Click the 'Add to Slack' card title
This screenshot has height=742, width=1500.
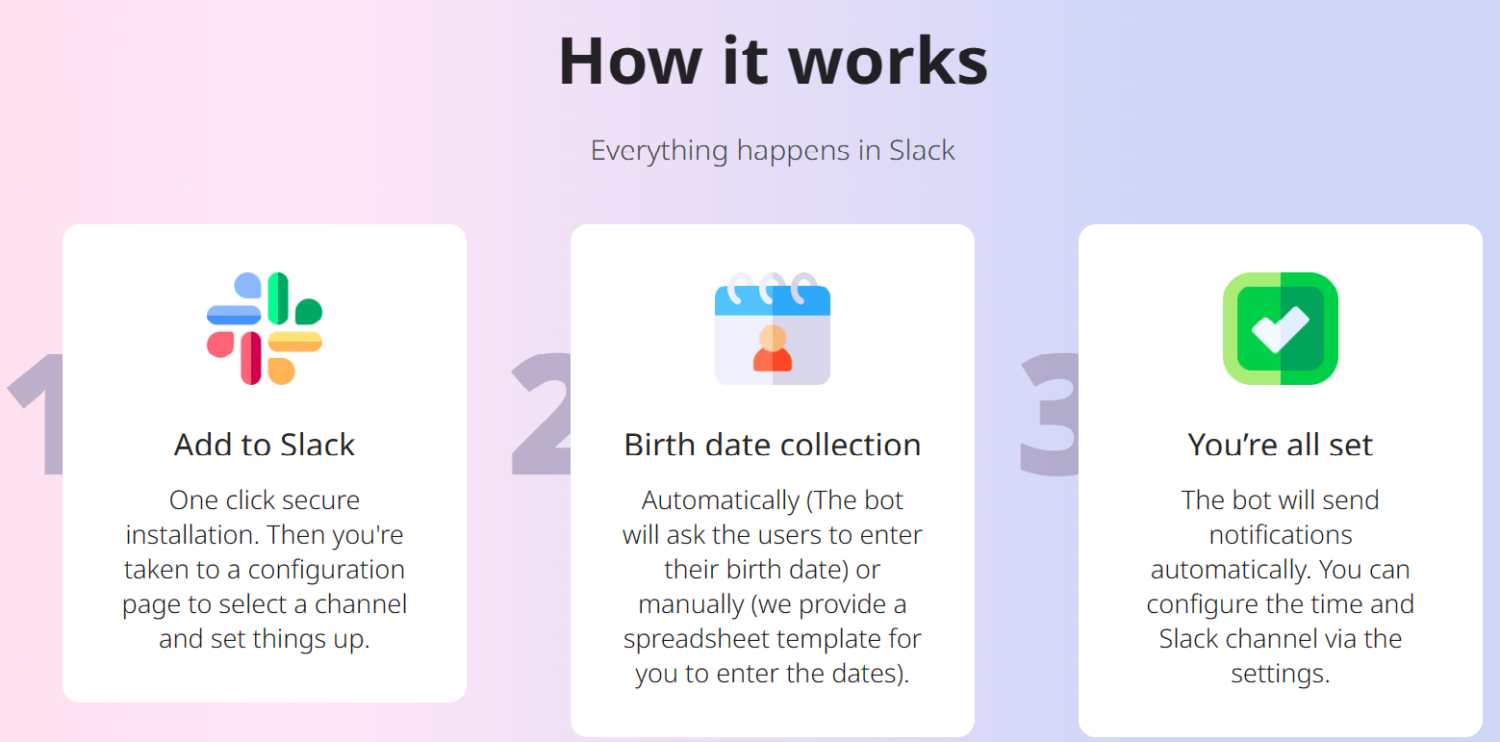pyautogui.click(x=265, y=444)
